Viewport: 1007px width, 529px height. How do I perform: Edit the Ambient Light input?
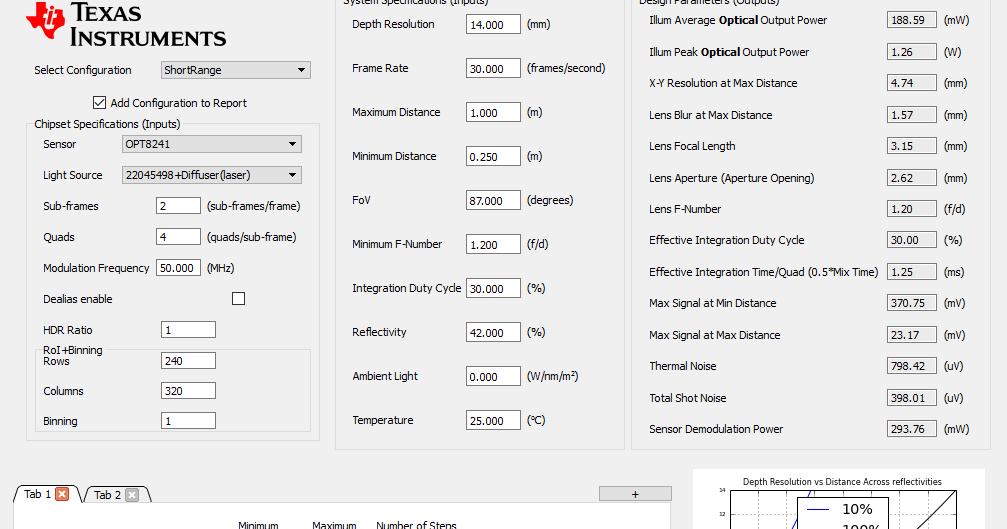click(x=493, y=377)
